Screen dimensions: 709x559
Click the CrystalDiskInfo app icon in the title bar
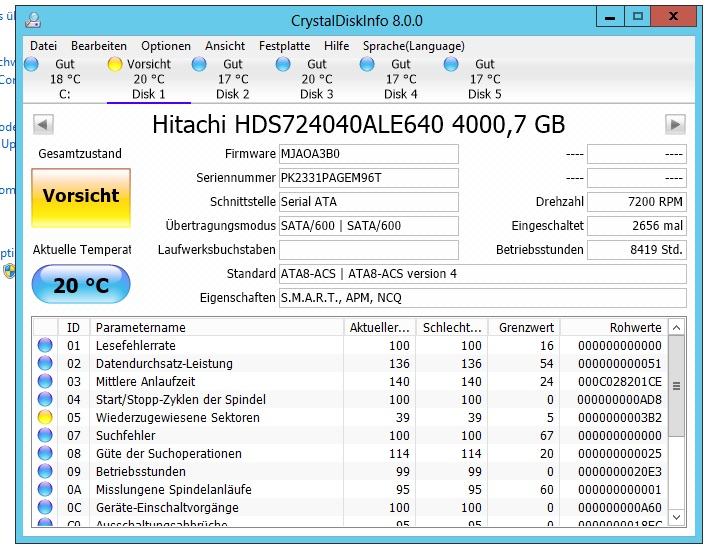(33, 20)
